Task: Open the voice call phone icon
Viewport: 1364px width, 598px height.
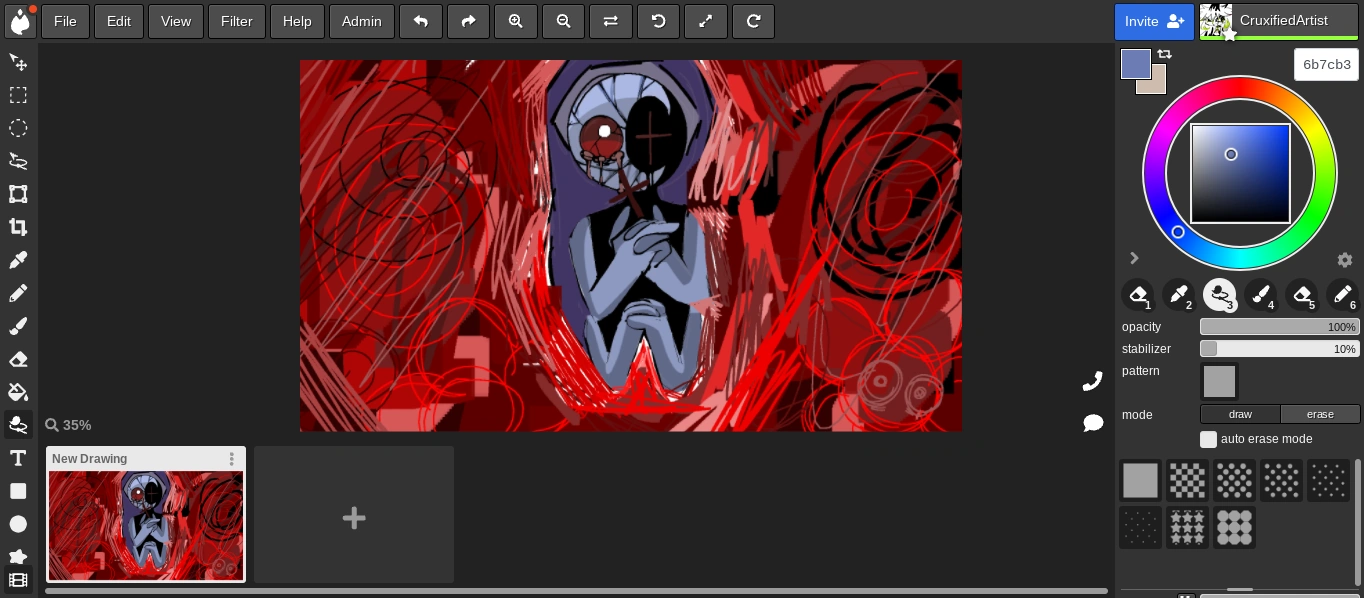Action: (x=1093, y=381)
